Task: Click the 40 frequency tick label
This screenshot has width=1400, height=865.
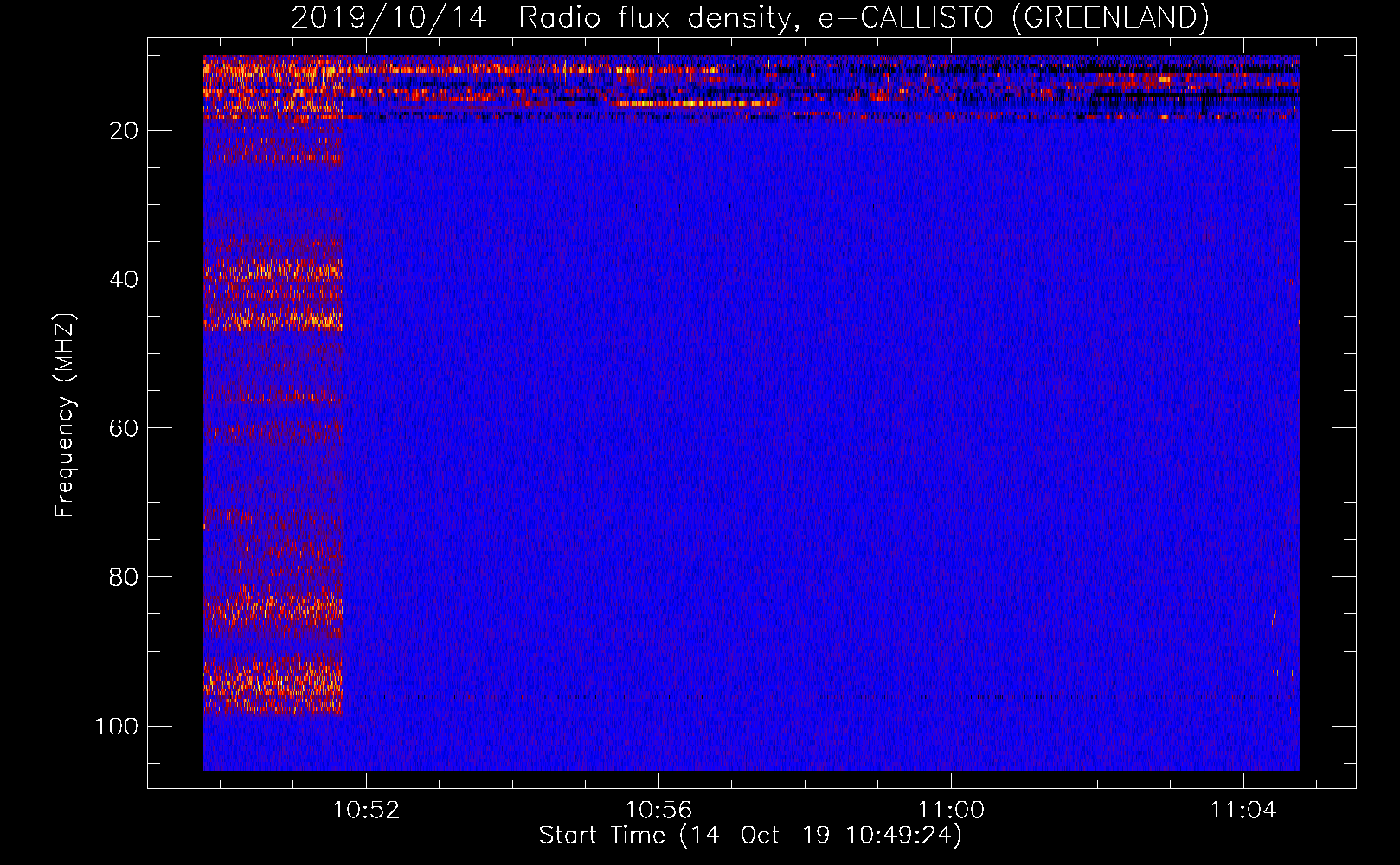Action: (x=124, y=279)
